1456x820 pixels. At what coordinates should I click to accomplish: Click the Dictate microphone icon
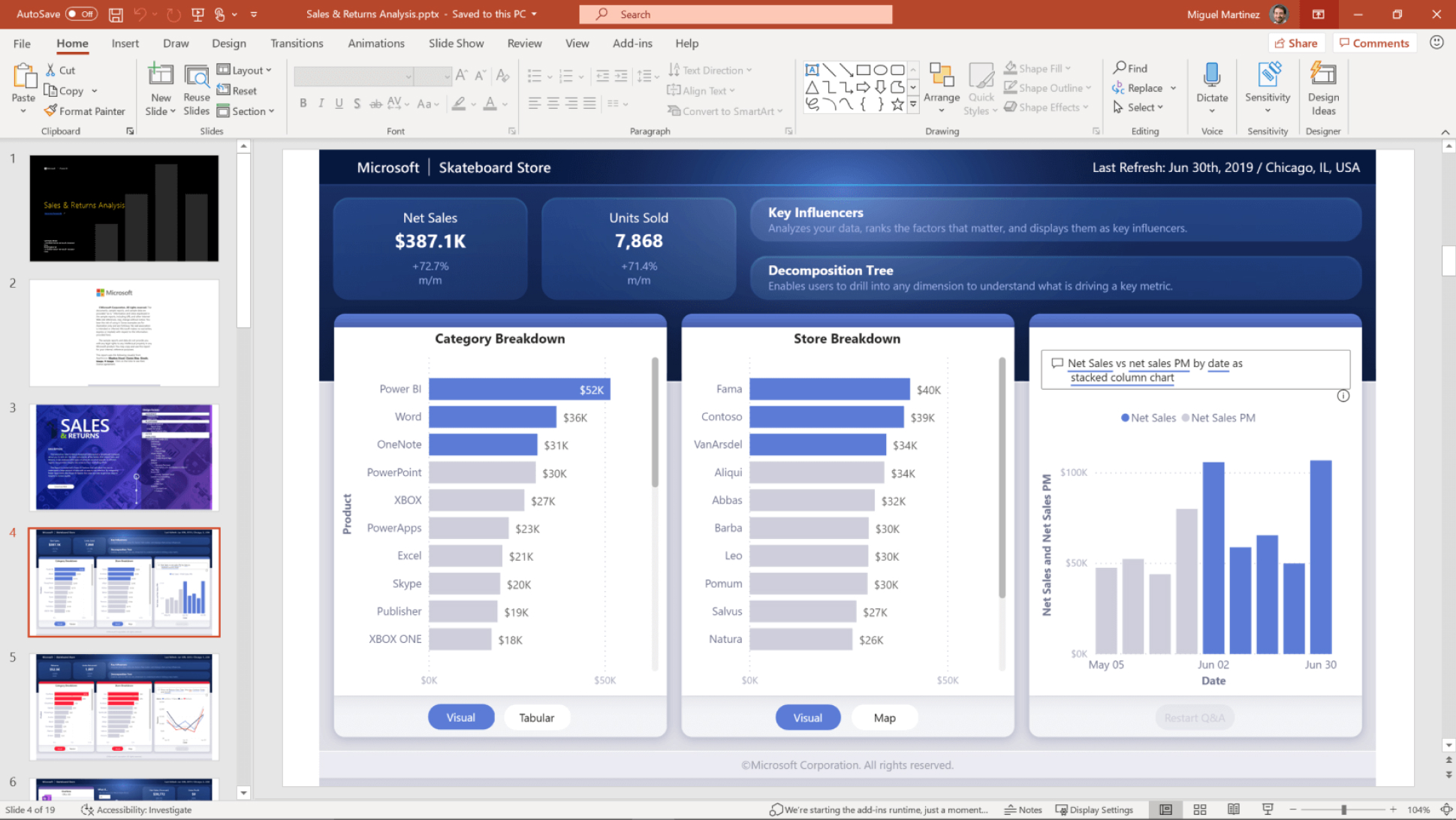pos(1211,76)
